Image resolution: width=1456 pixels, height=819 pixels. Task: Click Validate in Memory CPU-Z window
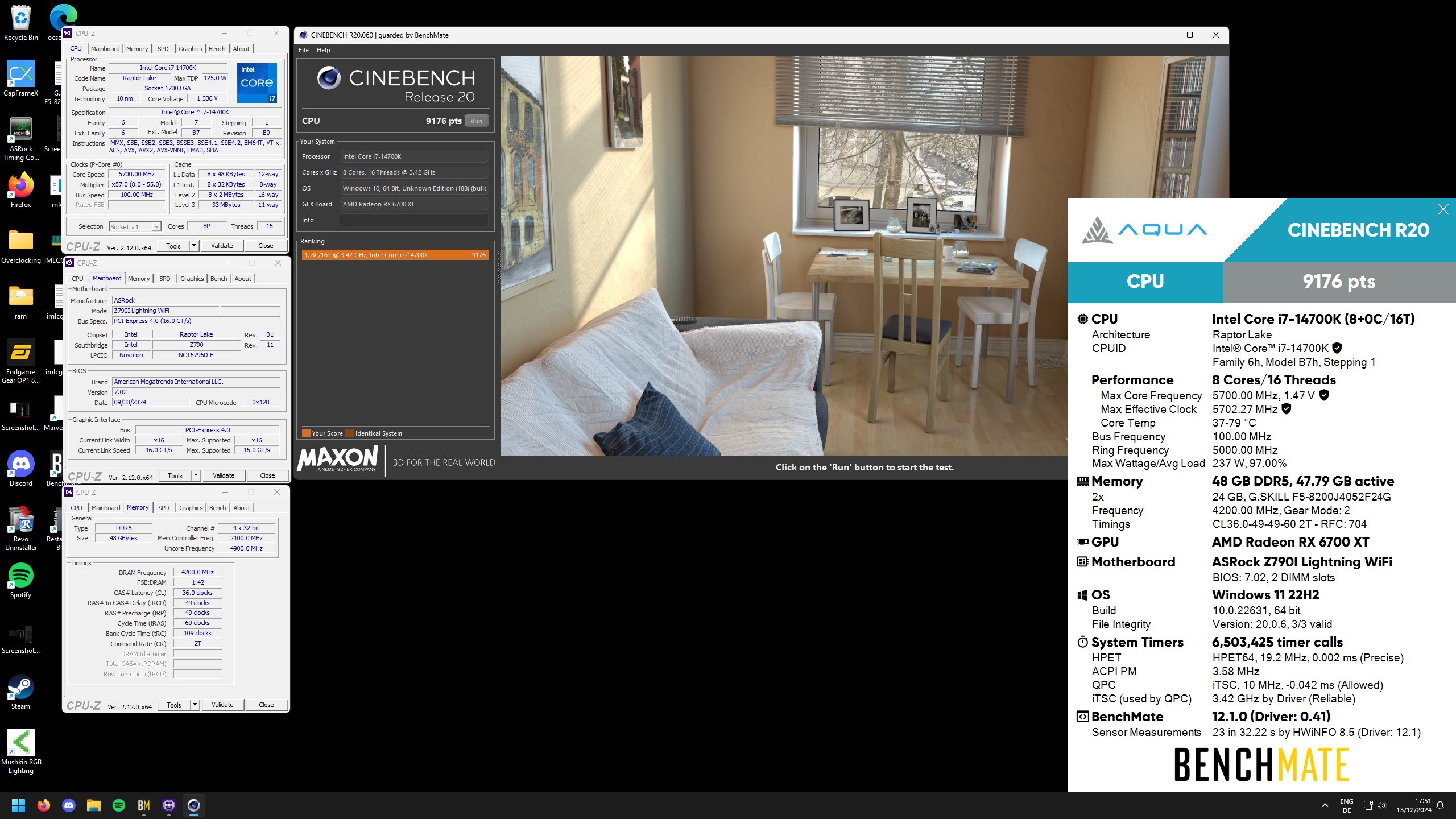point(222,705)
